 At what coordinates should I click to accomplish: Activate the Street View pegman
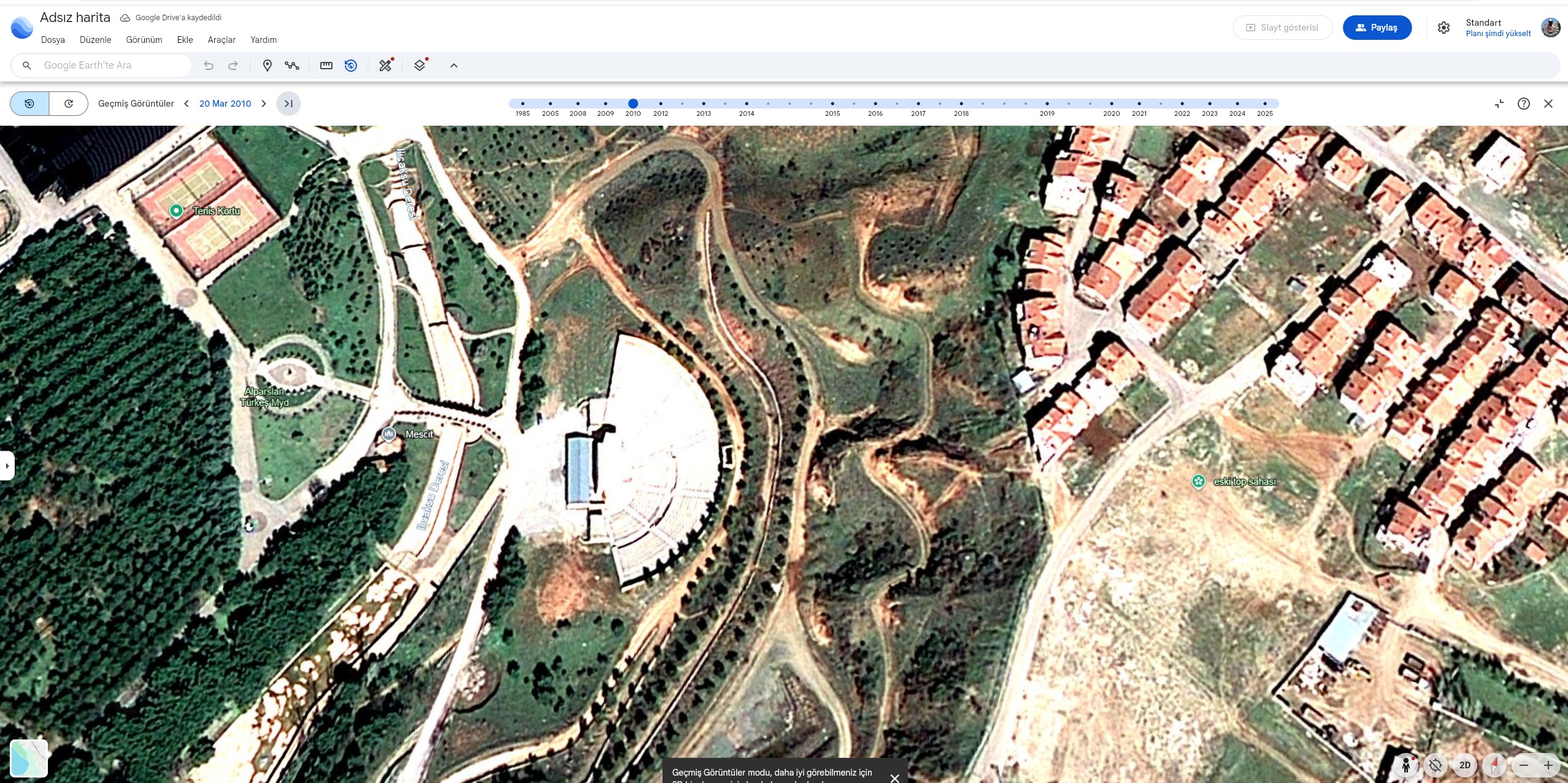tap(1406, 765)
